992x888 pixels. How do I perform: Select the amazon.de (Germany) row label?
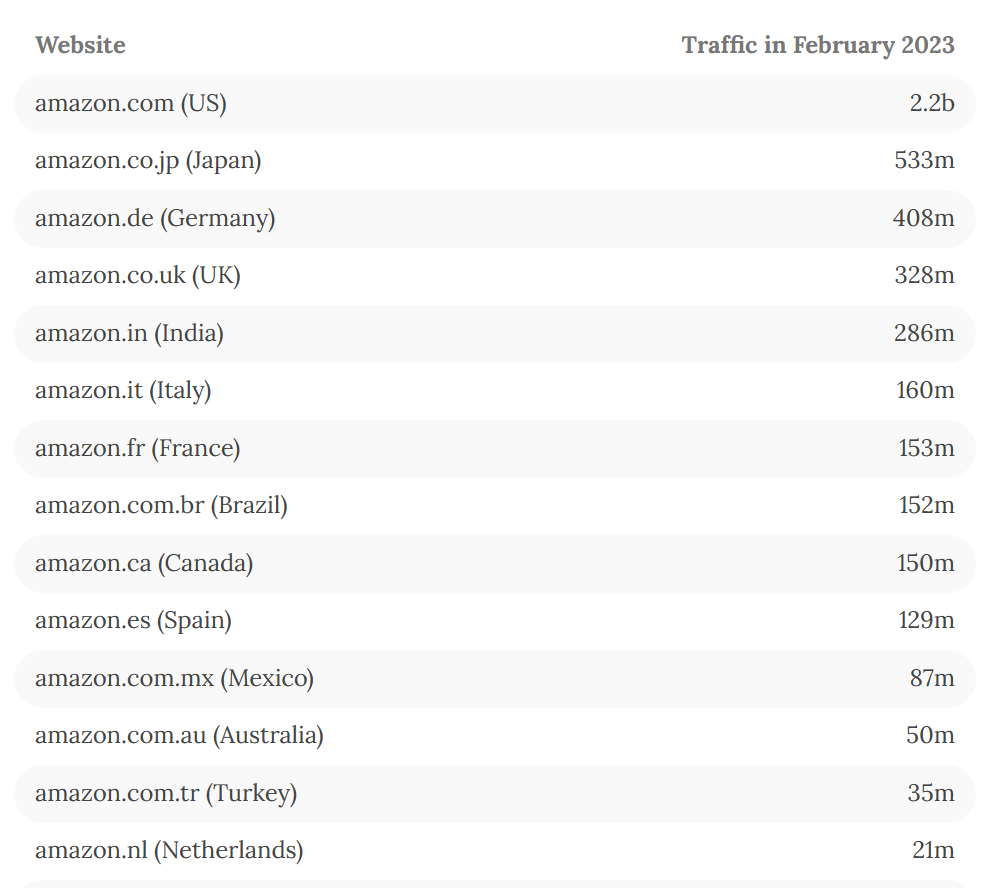pos(155,218)
